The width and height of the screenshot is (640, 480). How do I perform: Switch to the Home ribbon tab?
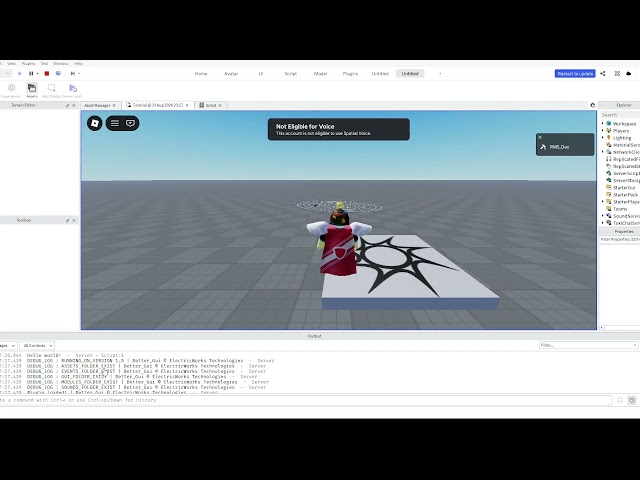click(x=201, y=73)
